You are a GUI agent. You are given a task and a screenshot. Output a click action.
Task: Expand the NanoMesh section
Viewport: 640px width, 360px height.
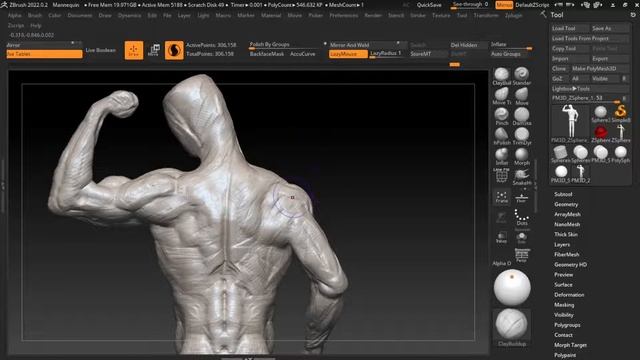point(567,224)
